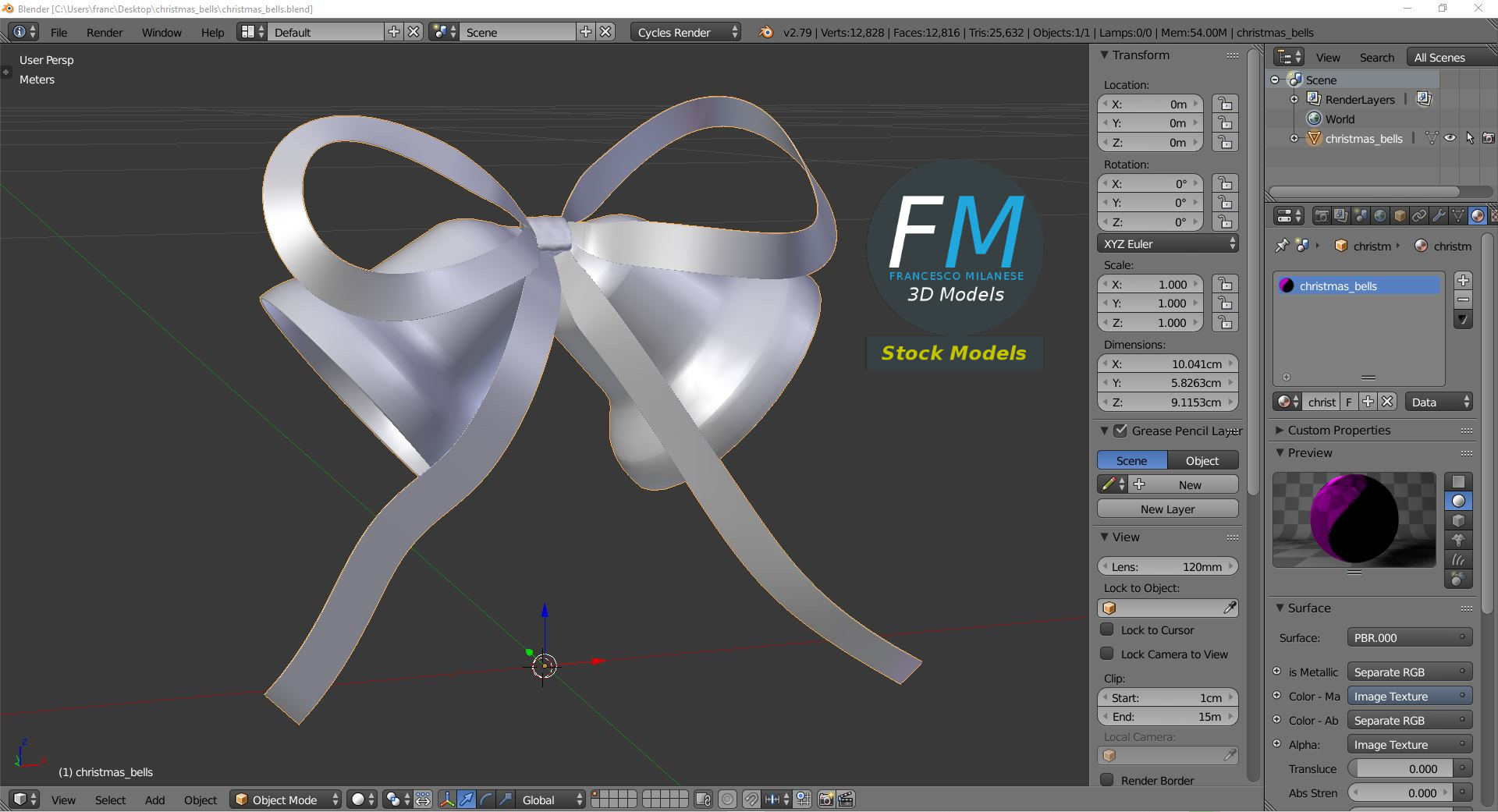
Task: Open the Scene properties tab
Action: point(1361,216)
